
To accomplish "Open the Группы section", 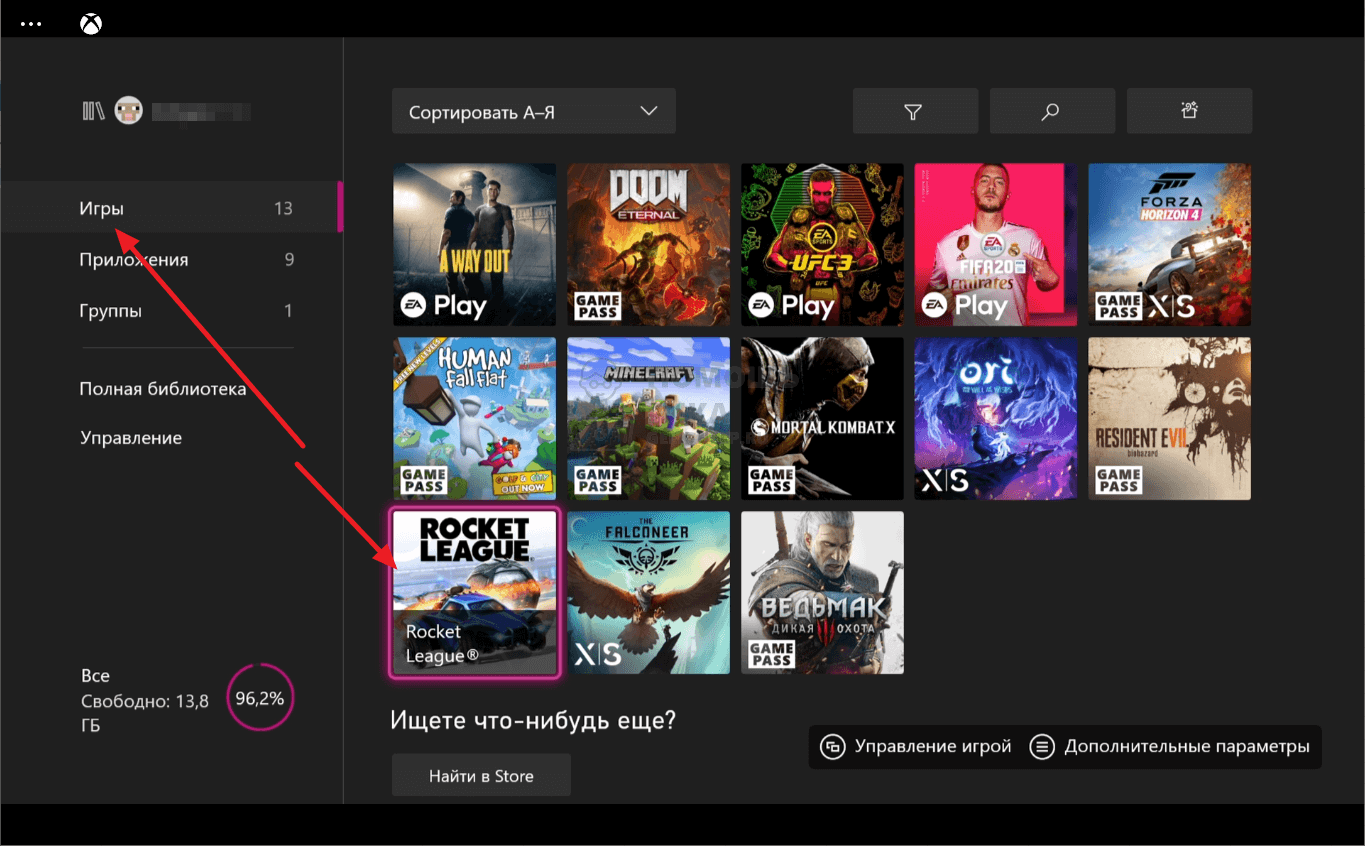I will coord(171,311).
